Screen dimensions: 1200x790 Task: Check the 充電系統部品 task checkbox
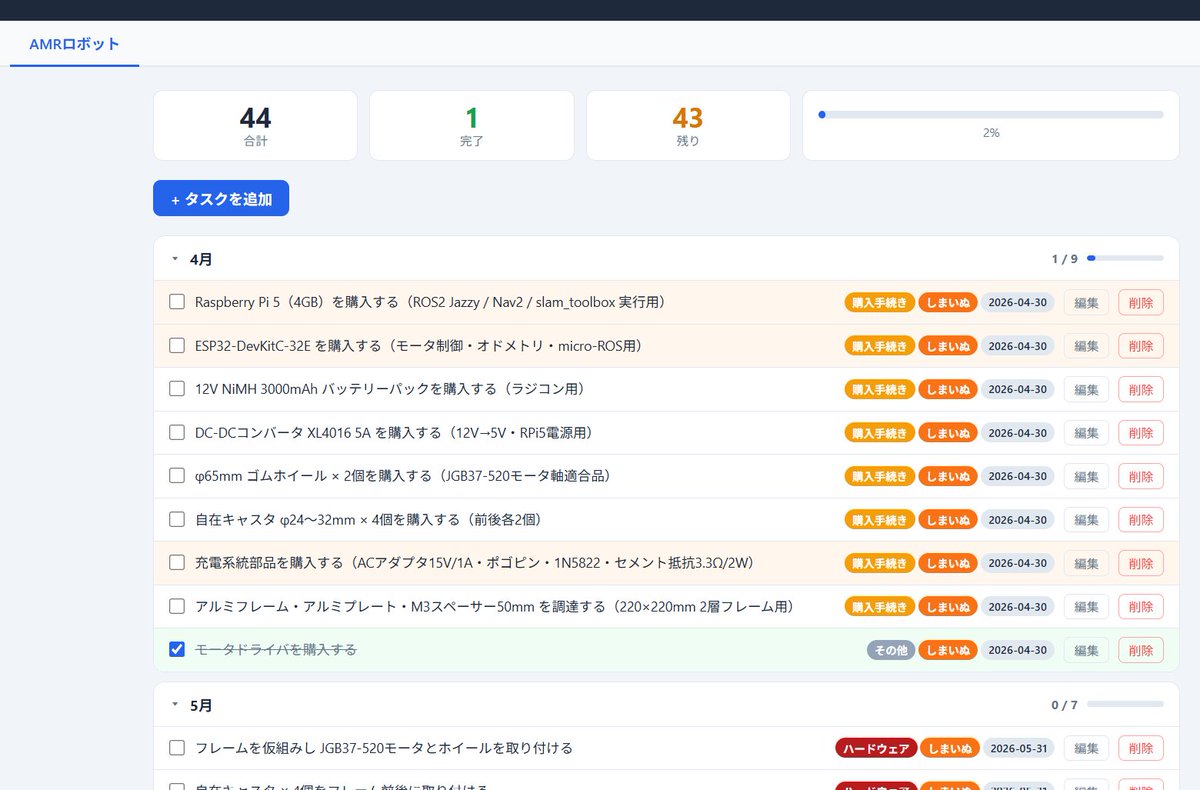pos(177,563)
